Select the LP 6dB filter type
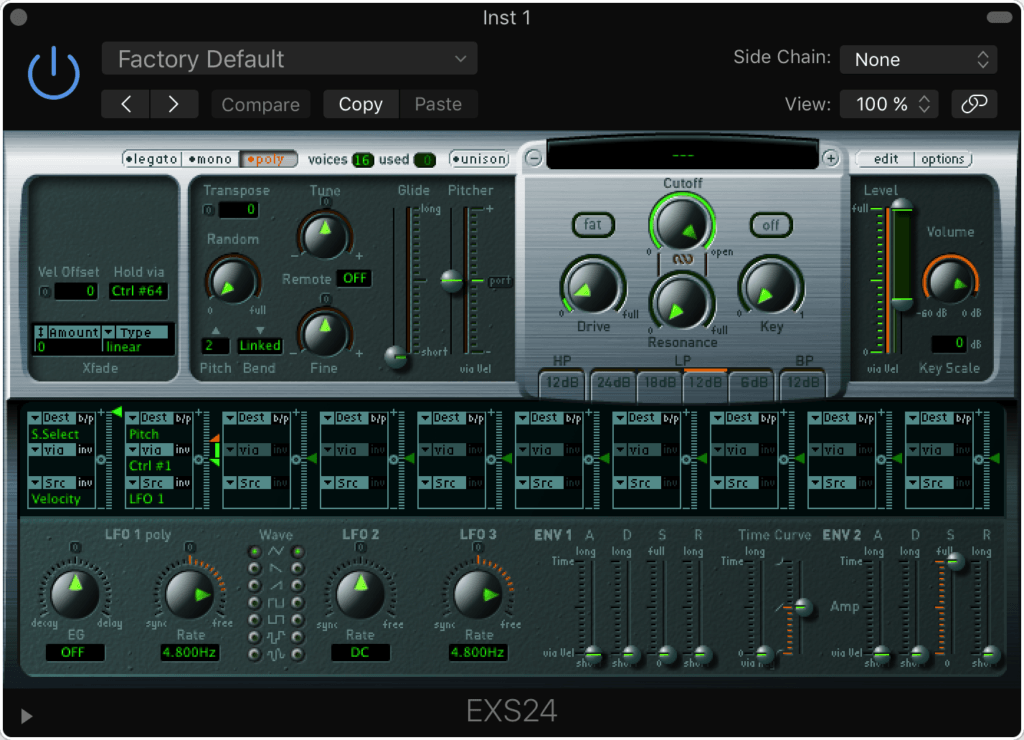1024x740 pixels. 752,382
